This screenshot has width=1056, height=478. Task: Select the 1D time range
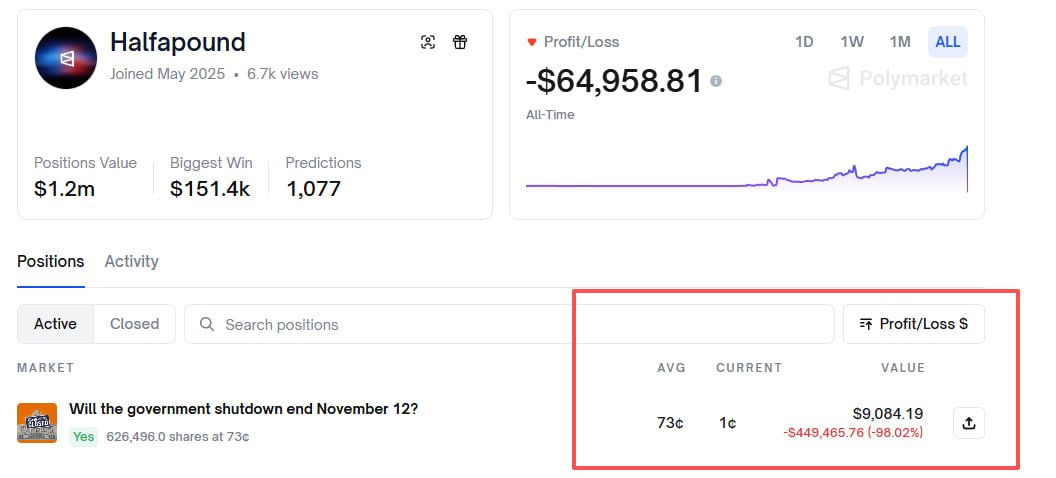click(x=804, y=42)
